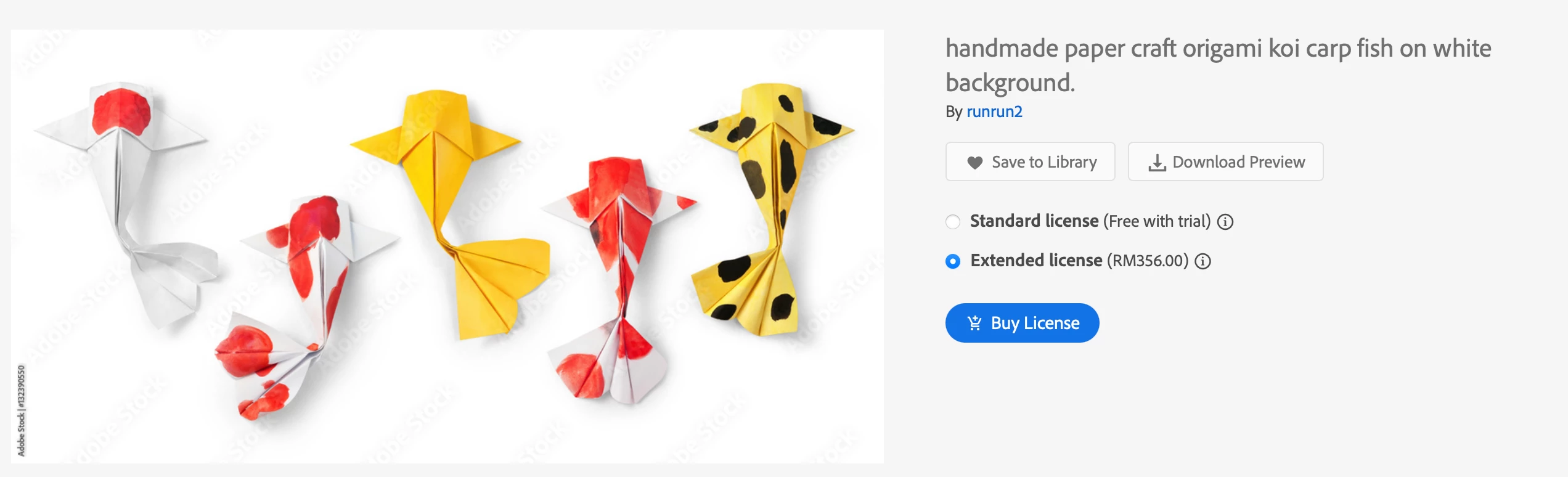Click the Adobe Stock ID vertical label
1568x477 pixels.
[x=21, y=410]
